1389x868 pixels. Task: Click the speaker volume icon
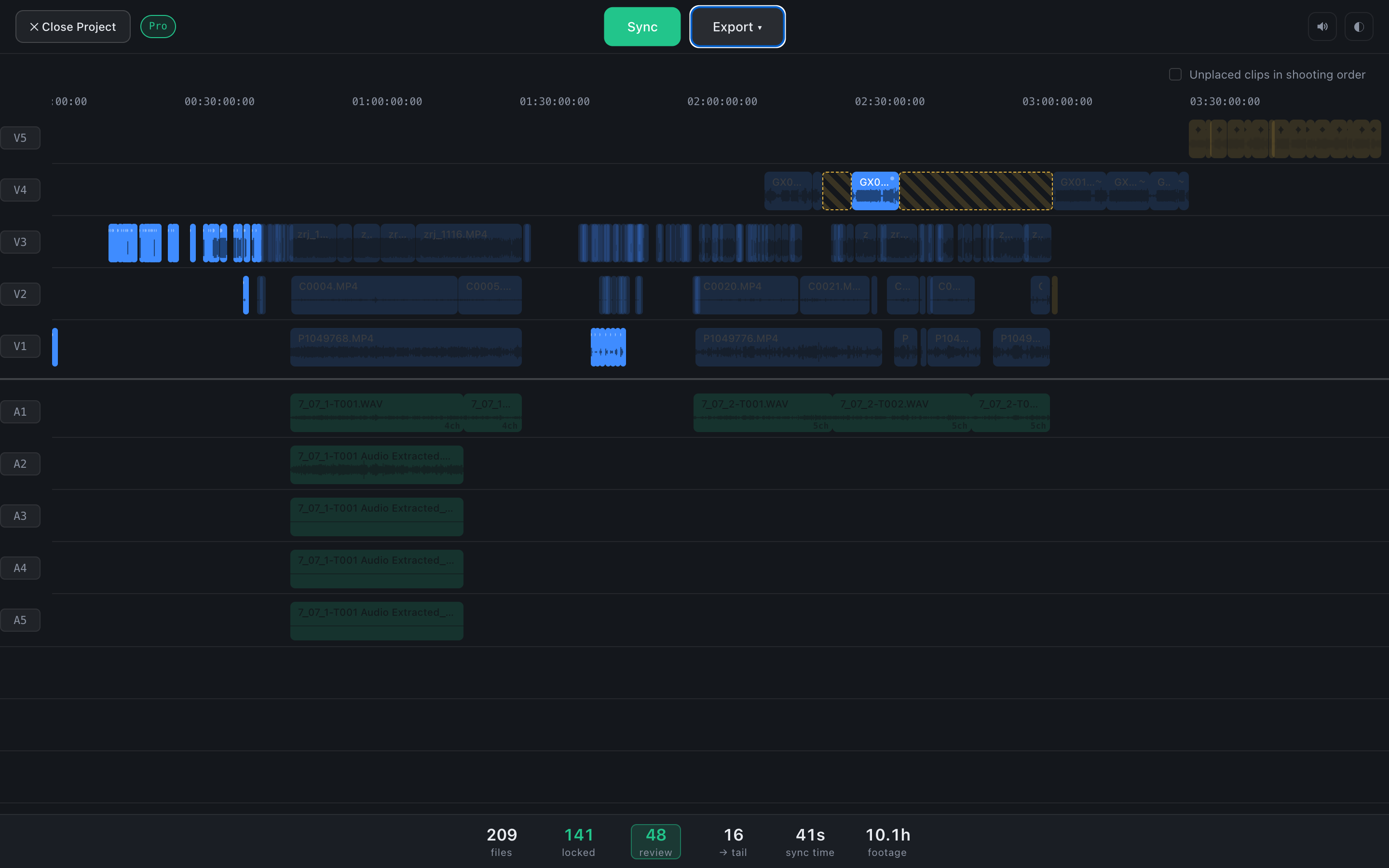[1322, 27]
